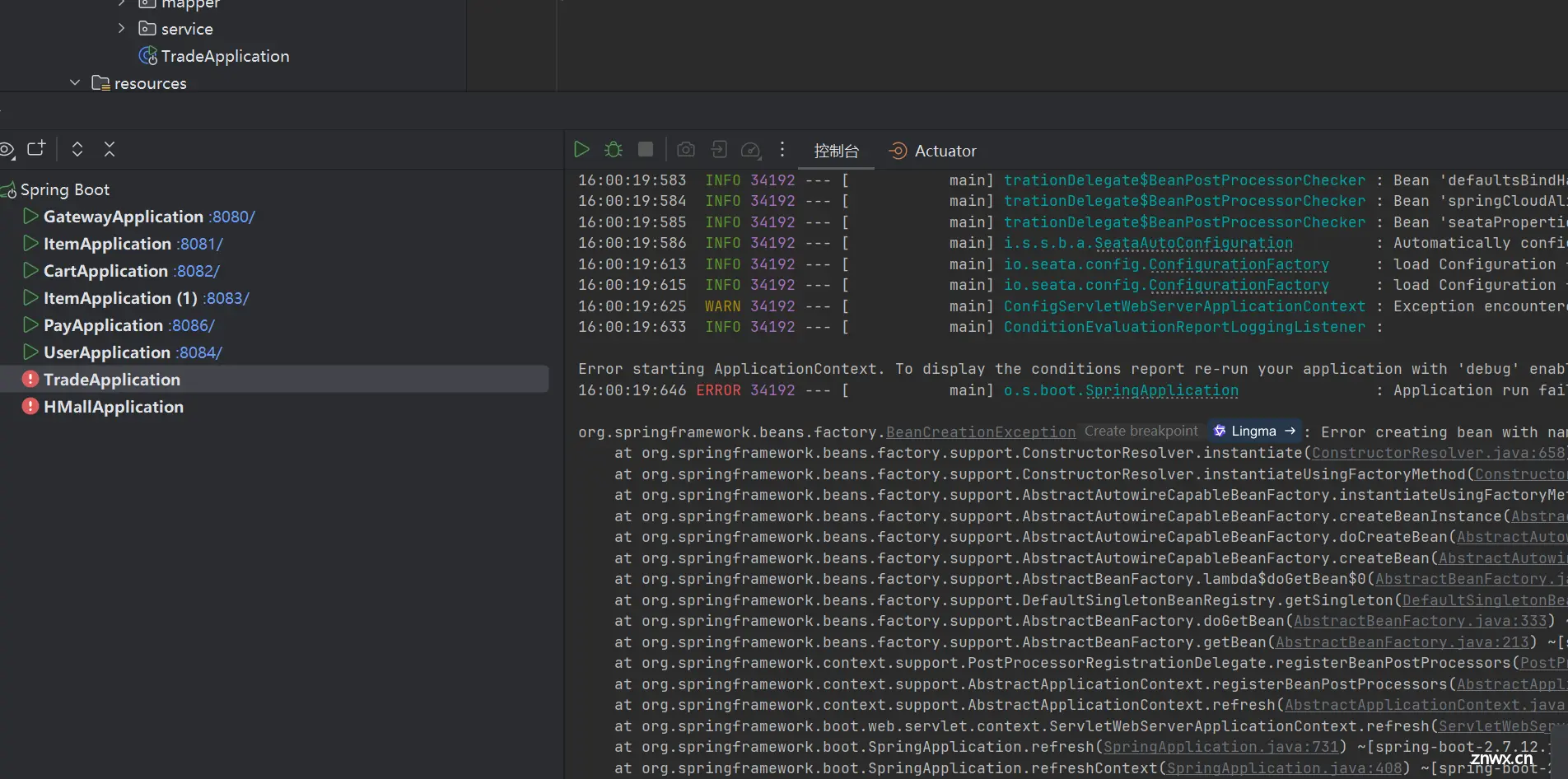Open the :8082/ port link for CartApplication
Screen dimensions: 1568x779
click(x=197, y=271)
